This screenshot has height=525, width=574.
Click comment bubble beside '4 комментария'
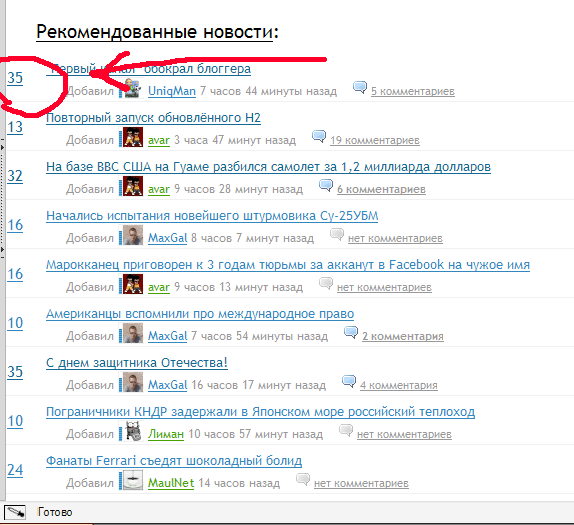click(348, 381)
